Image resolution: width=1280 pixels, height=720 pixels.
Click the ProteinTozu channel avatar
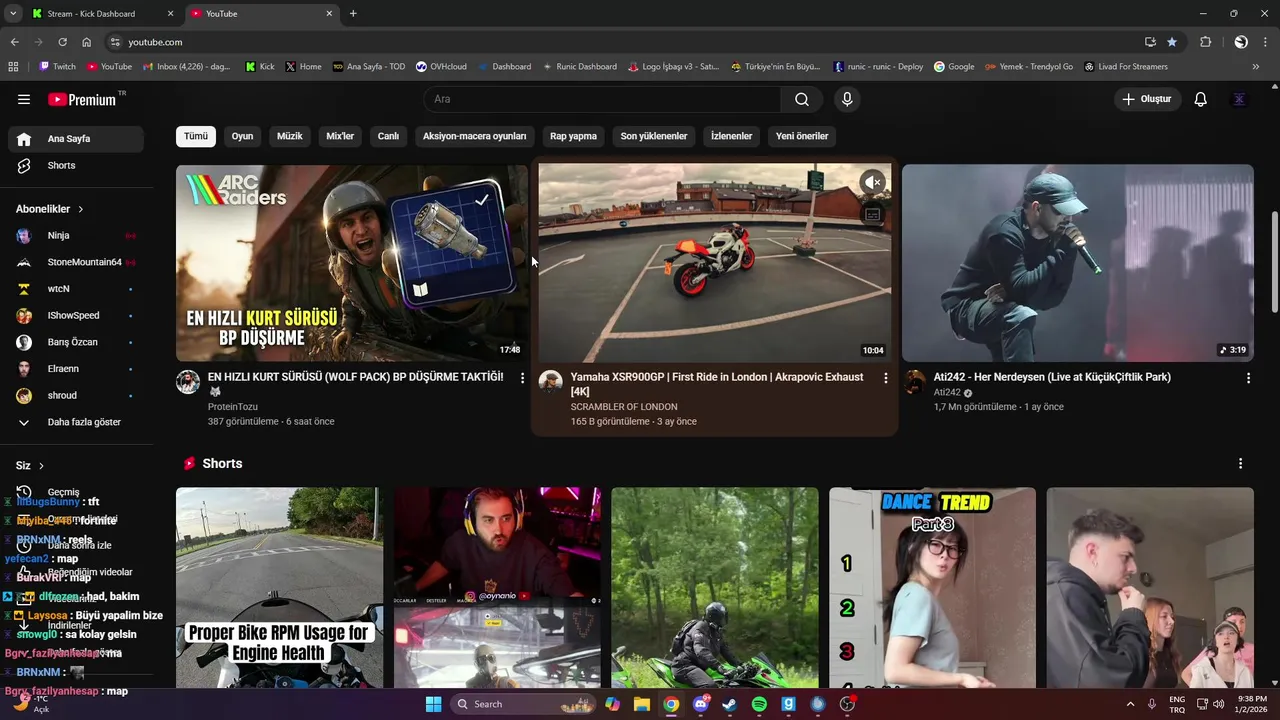click(188, 382)
